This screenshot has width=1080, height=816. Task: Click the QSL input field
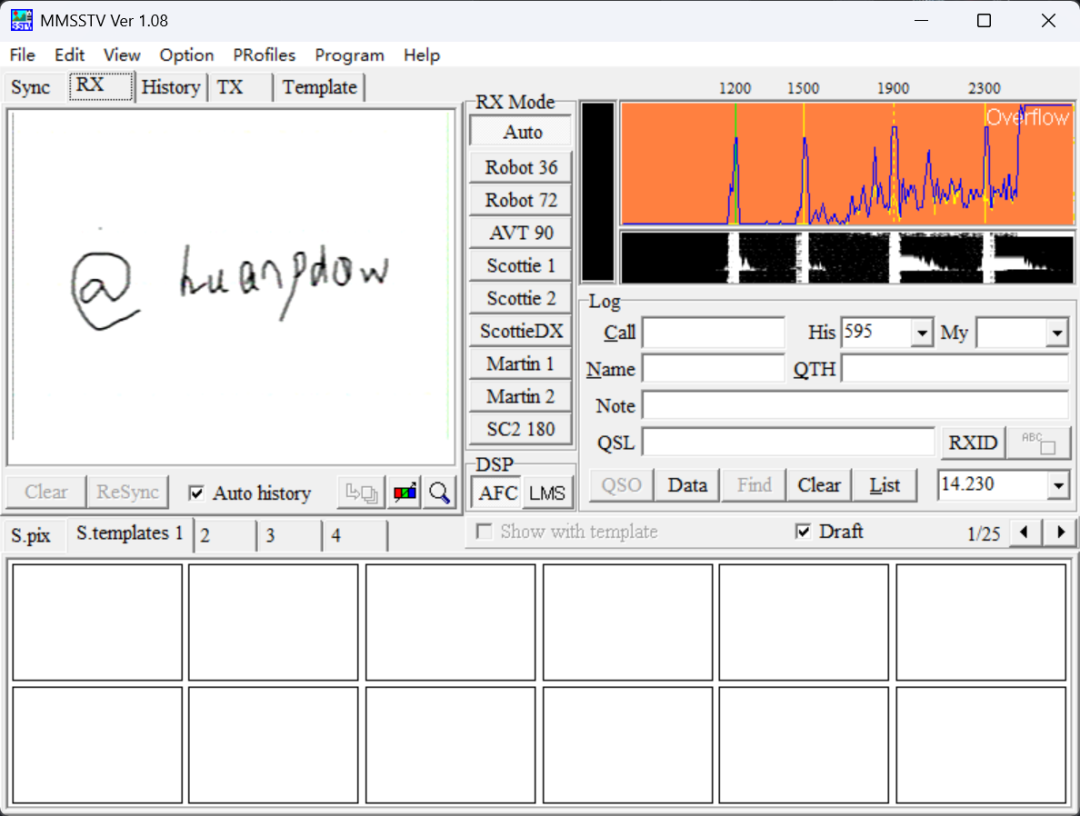pos(787,442)
